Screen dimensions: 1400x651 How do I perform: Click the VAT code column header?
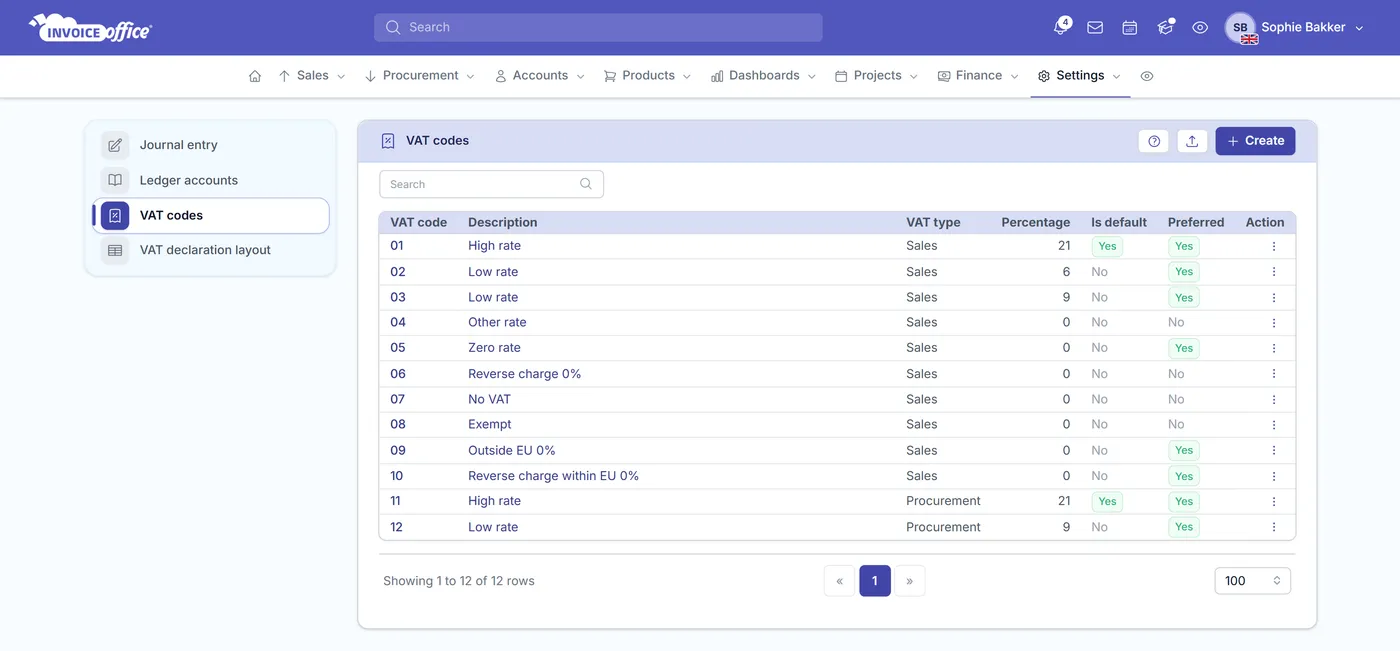click(x=418, y=222)
